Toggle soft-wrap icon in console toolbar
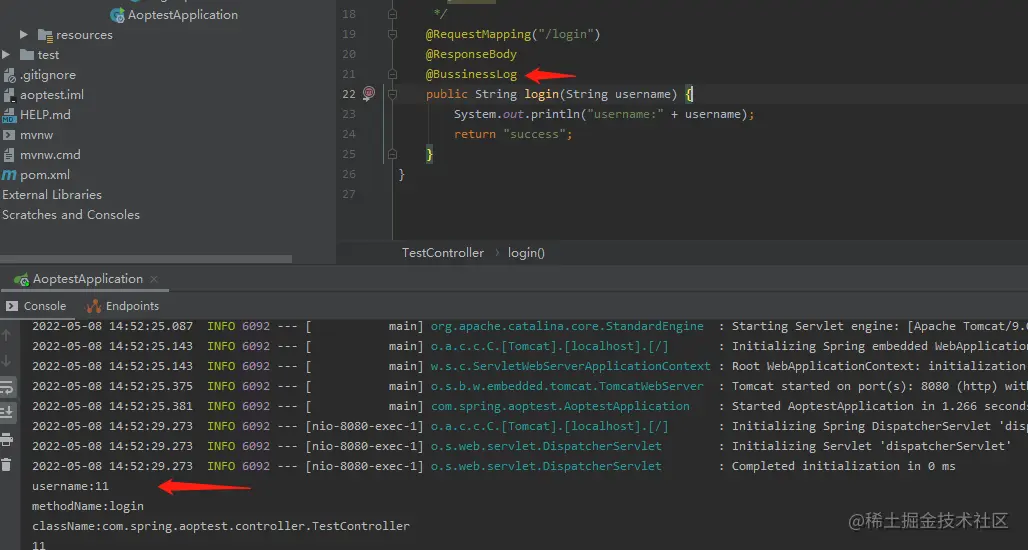This screenshot has height=550, width=1028. tap(7, 387)
